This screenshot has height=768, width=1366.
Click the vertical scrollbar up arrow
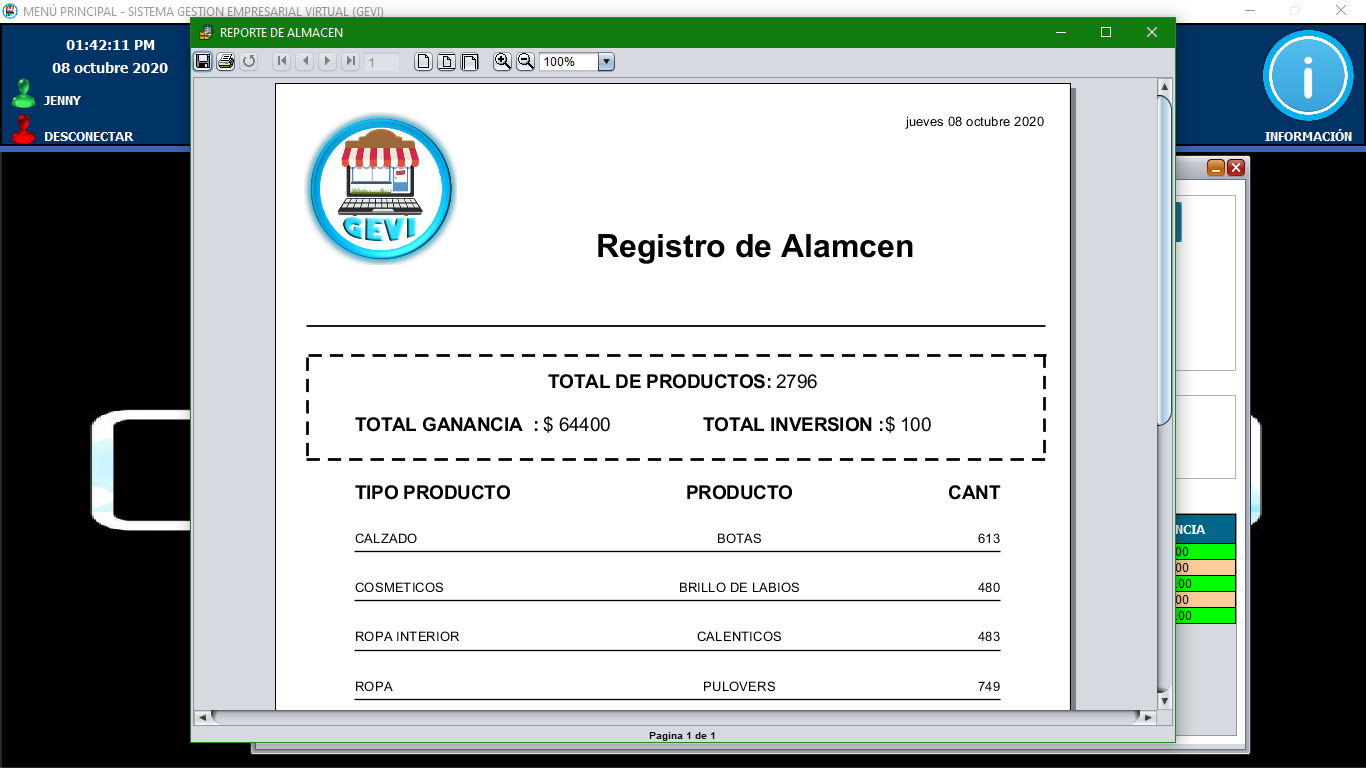[1164, 87]
